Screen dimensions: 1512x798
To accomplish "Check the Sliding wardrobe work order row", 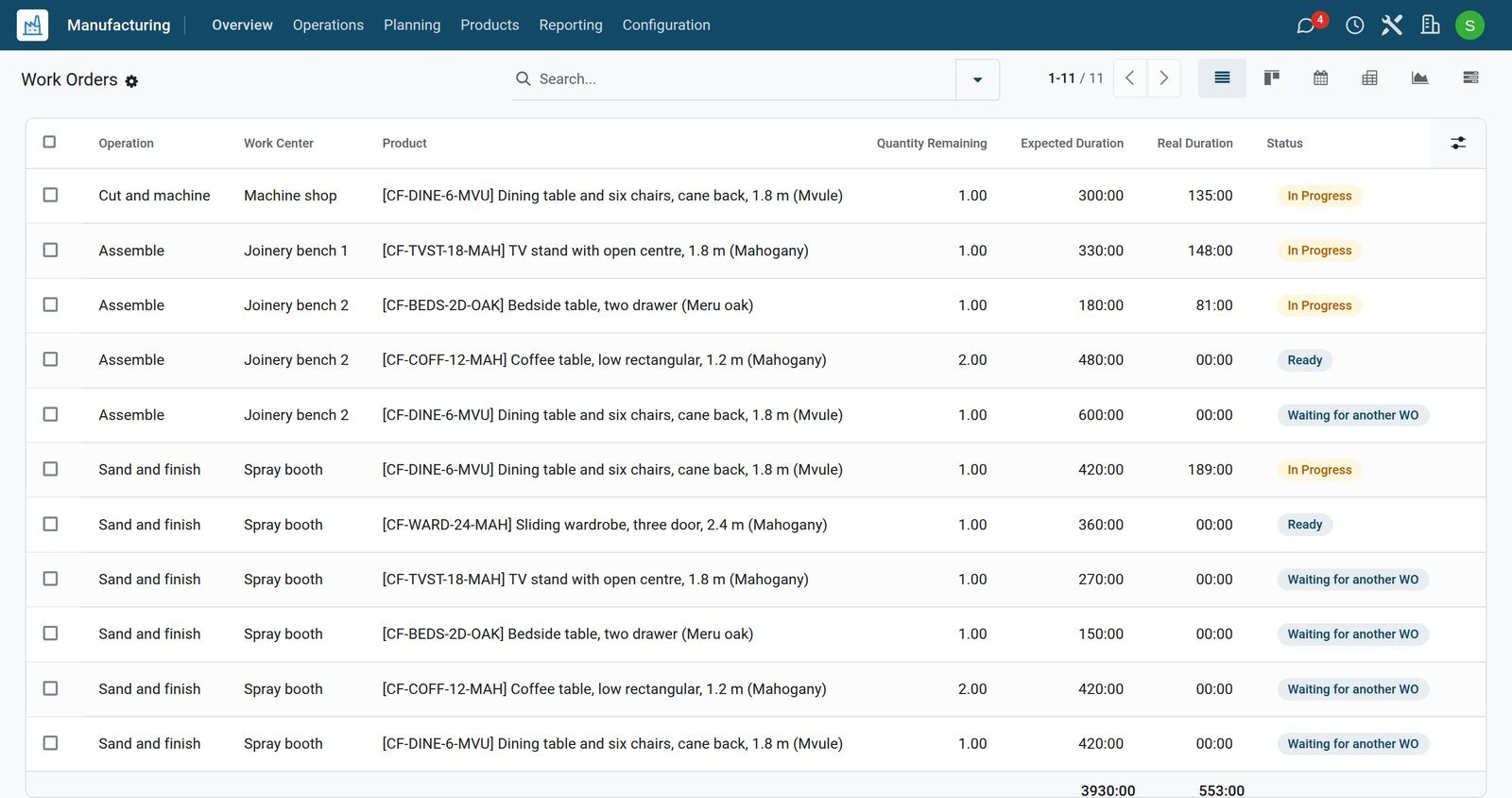I will pyautogui.click(x=50, y=524).
